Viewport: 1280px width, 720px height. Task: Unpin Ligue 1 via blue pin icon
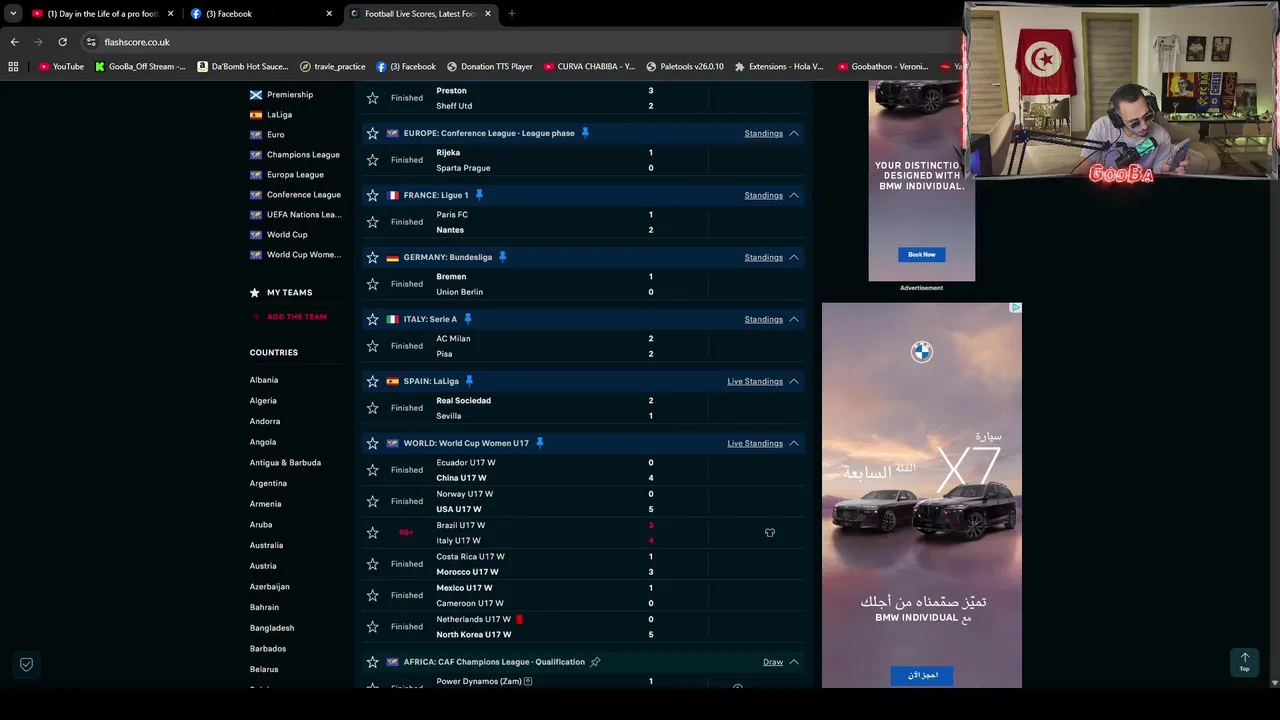coord(479,195)
